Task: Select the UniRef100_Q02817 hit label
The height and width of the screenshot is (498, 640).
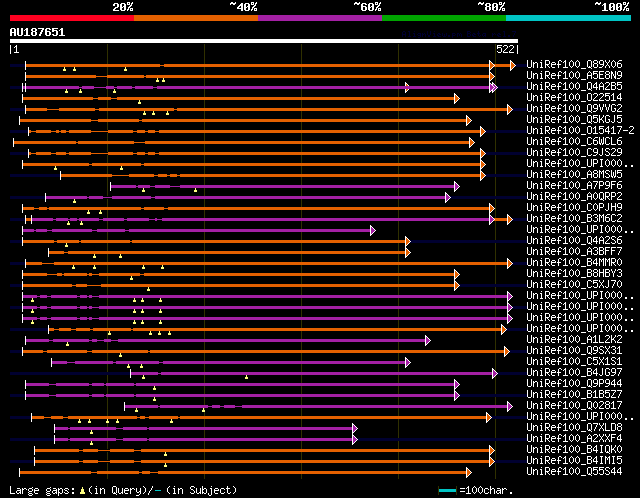Action: tap(574, 406)
